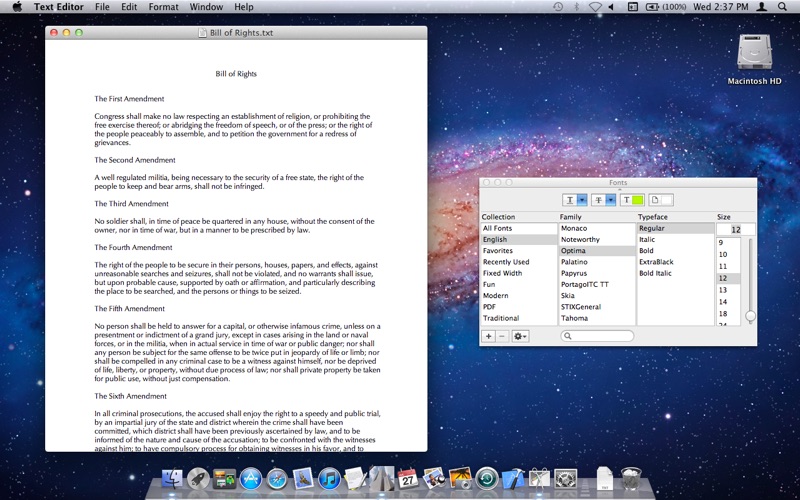Open Time Machine from the Dock
800x500 pixels.
point(487,479)
